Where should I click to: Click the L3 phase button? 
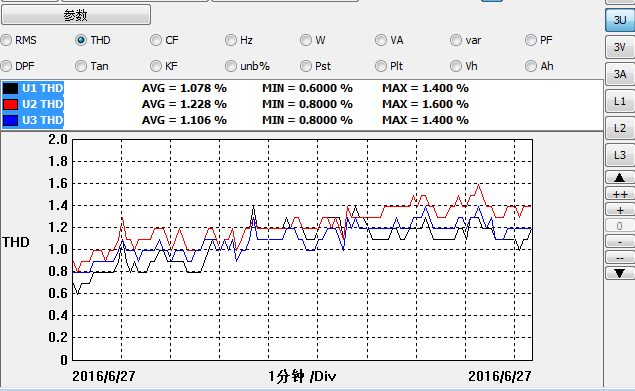click(620, 155)
